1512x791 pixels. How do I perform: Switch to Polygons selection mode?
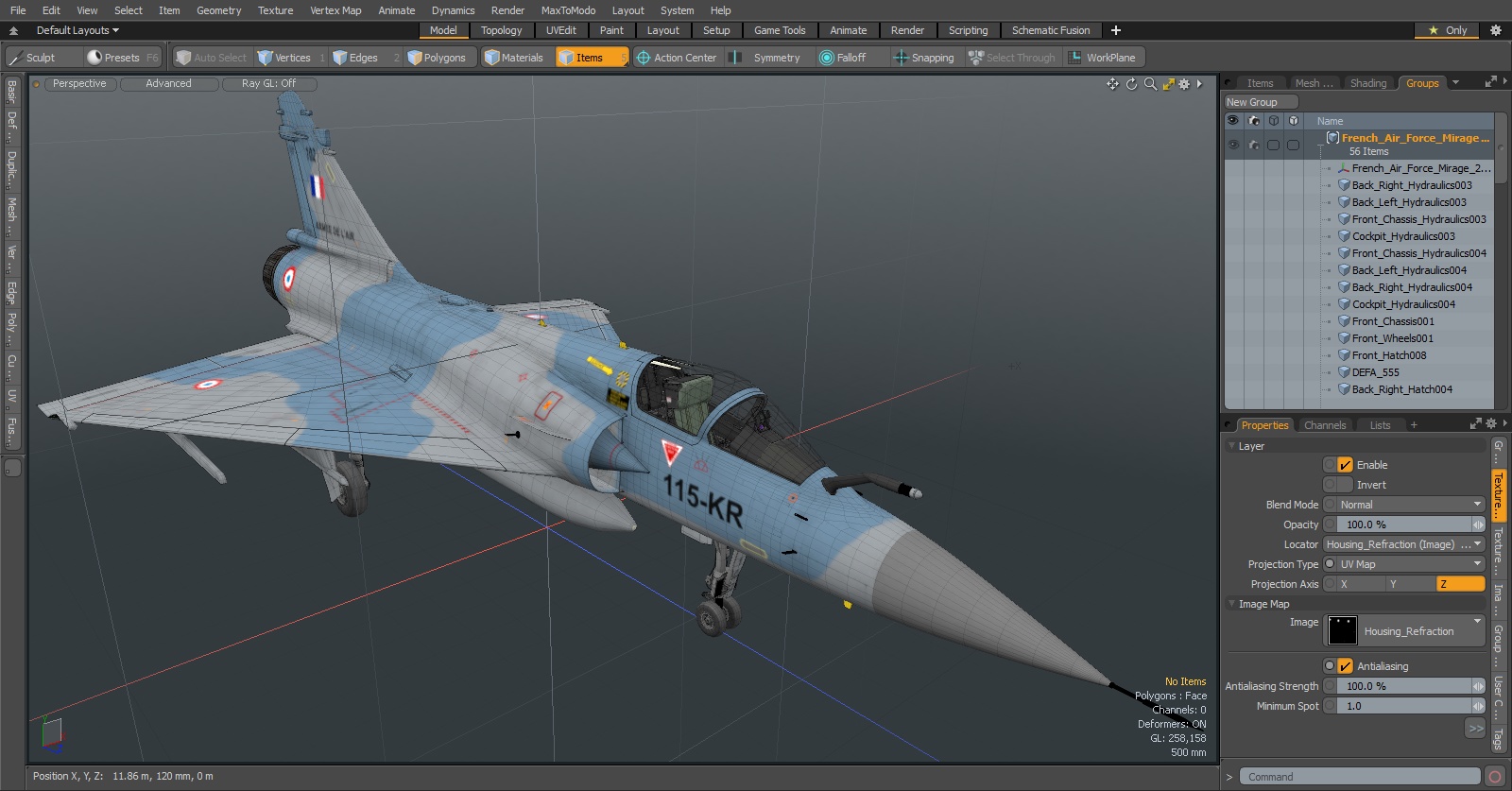pyautogui.click(x=440, y=58)
